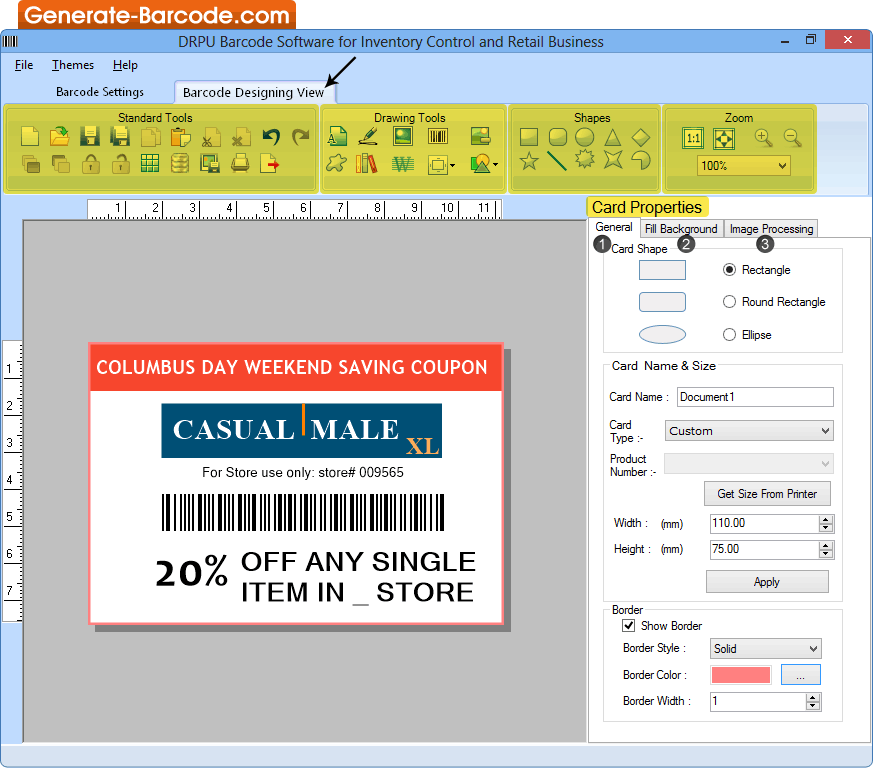Save the current barcode design

(90, 136)
